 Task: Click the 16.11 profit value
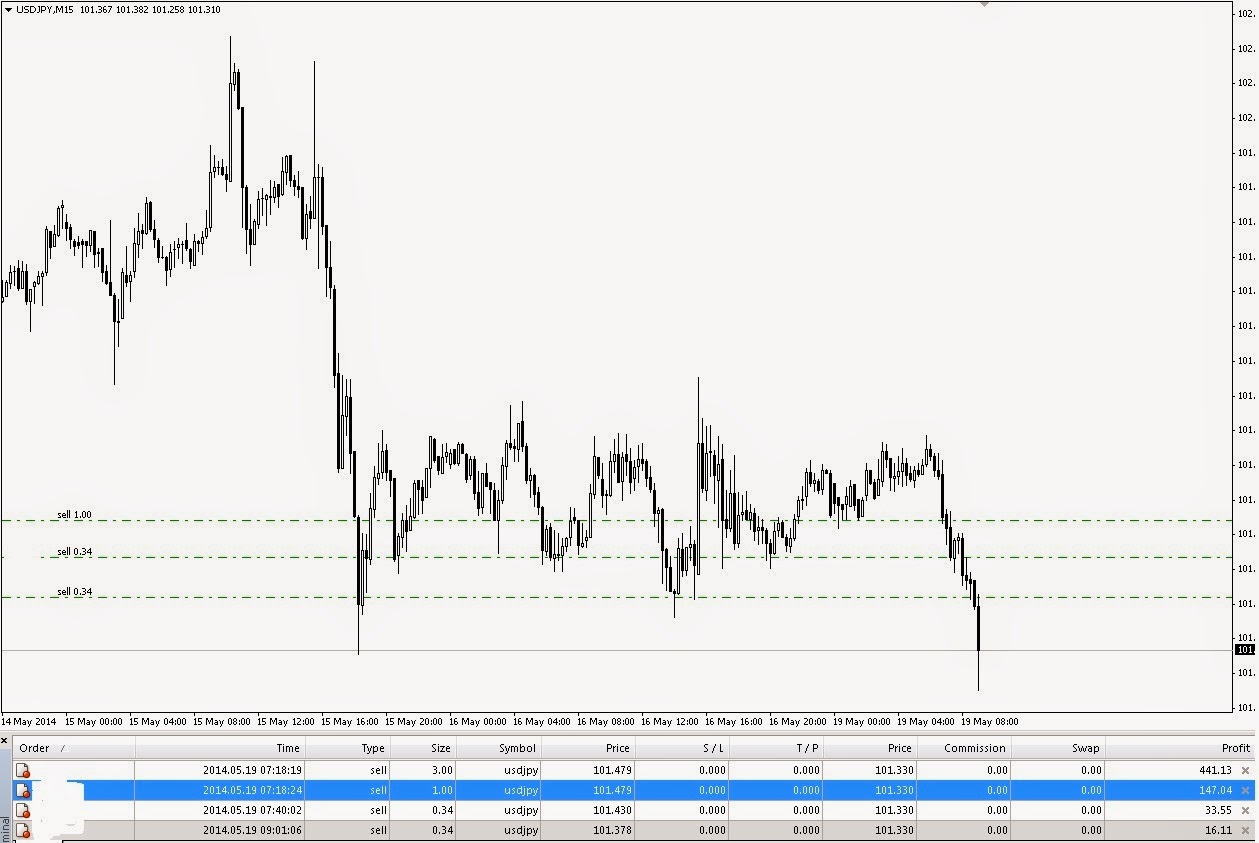1218,830
